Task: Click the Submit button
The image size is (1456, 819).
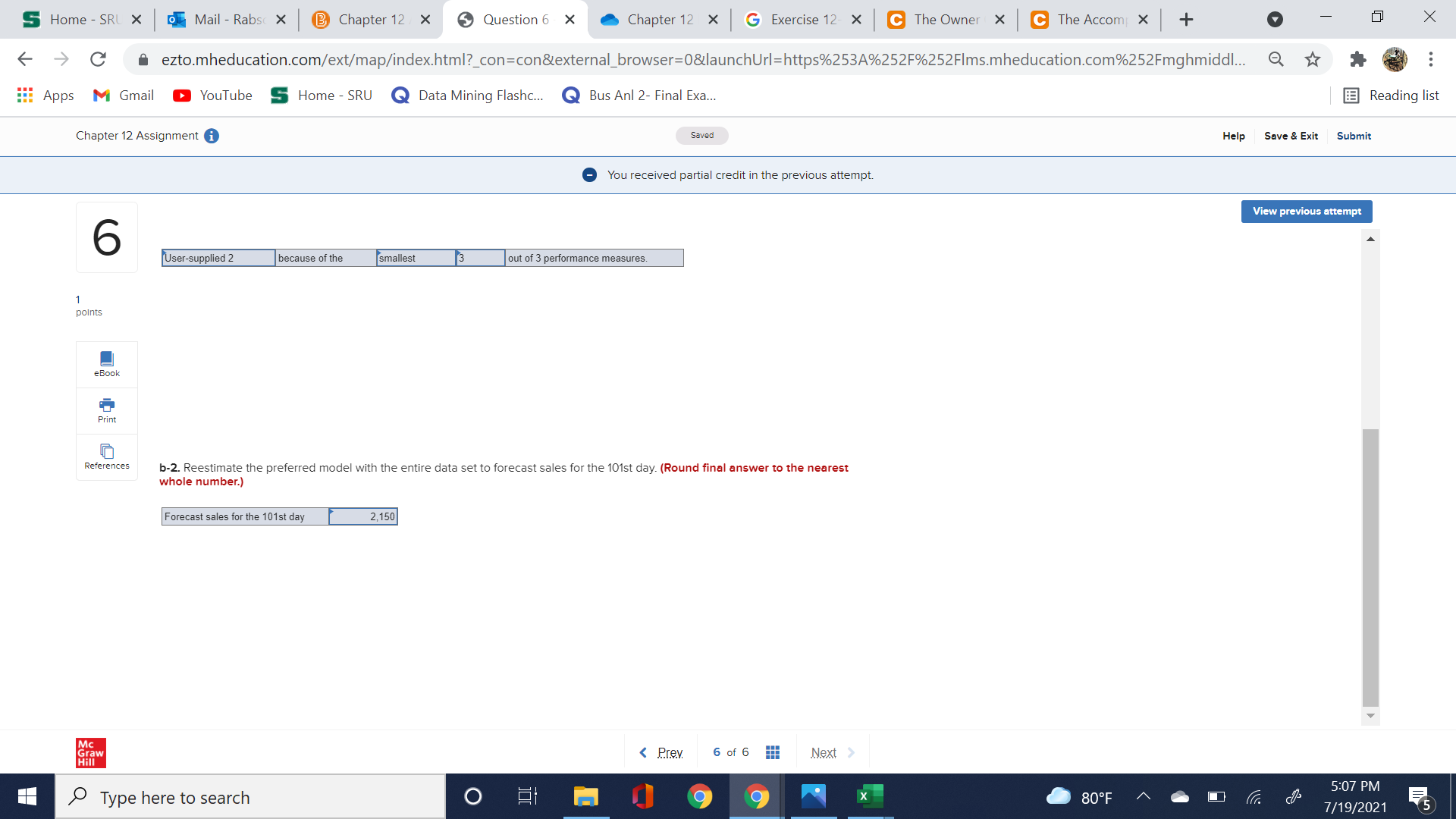Action: (x=1354, y=135)
